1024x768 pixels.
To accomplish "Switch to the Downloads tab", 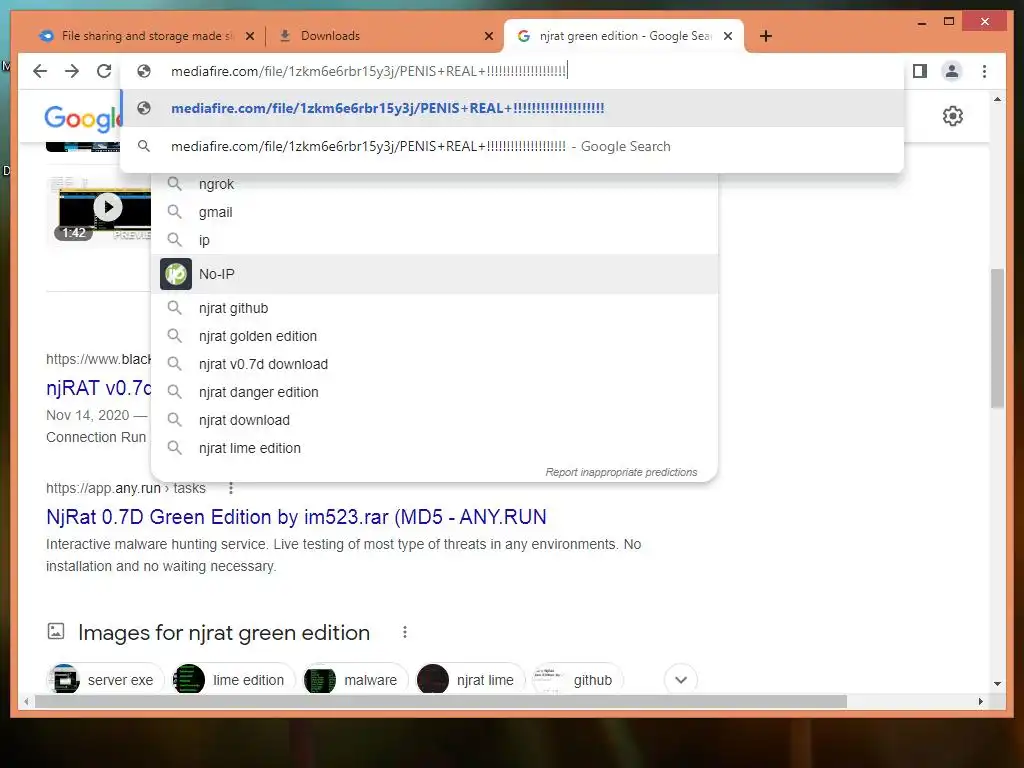I will pyautogui.click(x=385, y=36).
